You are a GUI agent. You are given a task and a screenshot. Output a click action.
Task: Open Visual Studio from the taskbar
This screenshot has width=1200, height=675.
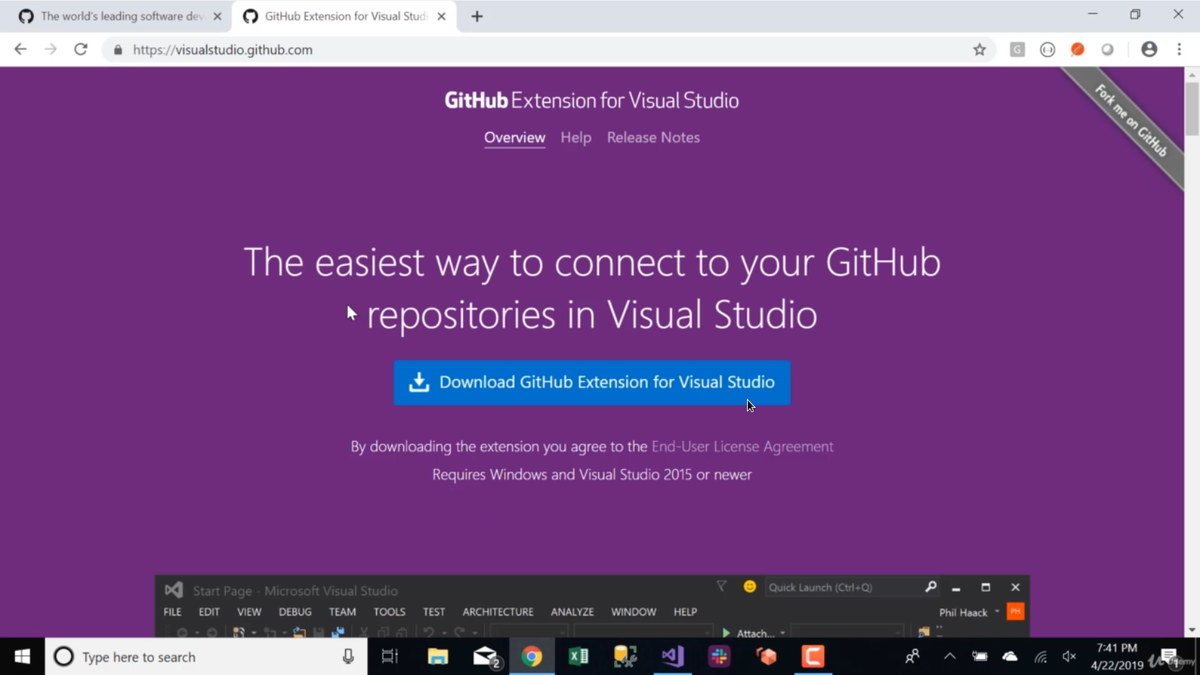[672, 657]
